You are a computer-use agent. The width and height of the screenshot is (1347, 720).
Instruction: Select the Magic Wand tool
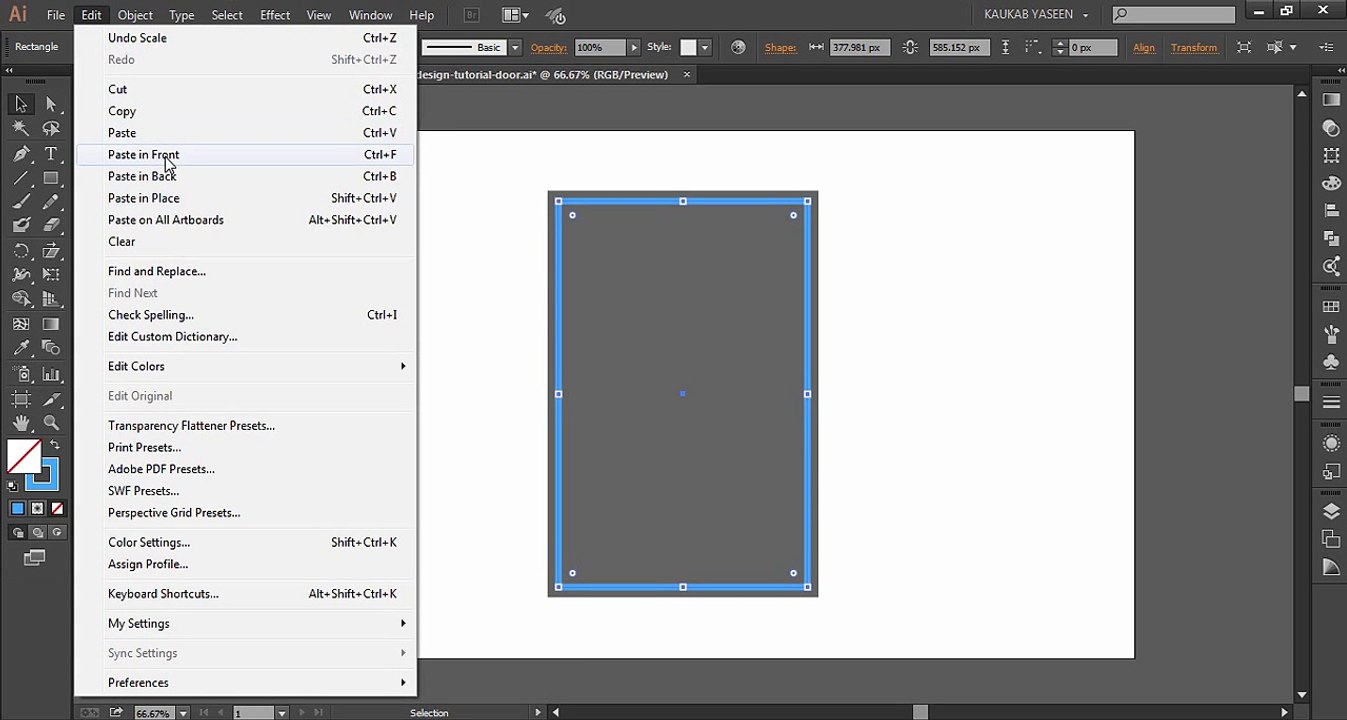[21, 129]
